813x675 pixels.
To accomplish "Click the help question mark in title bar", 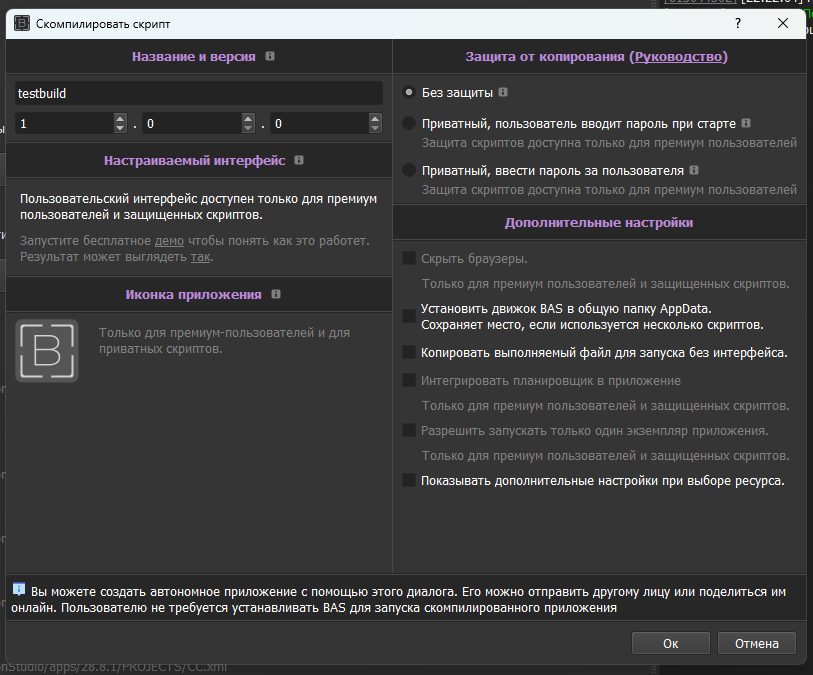I will pyautogui.click(x=738, y=21).
